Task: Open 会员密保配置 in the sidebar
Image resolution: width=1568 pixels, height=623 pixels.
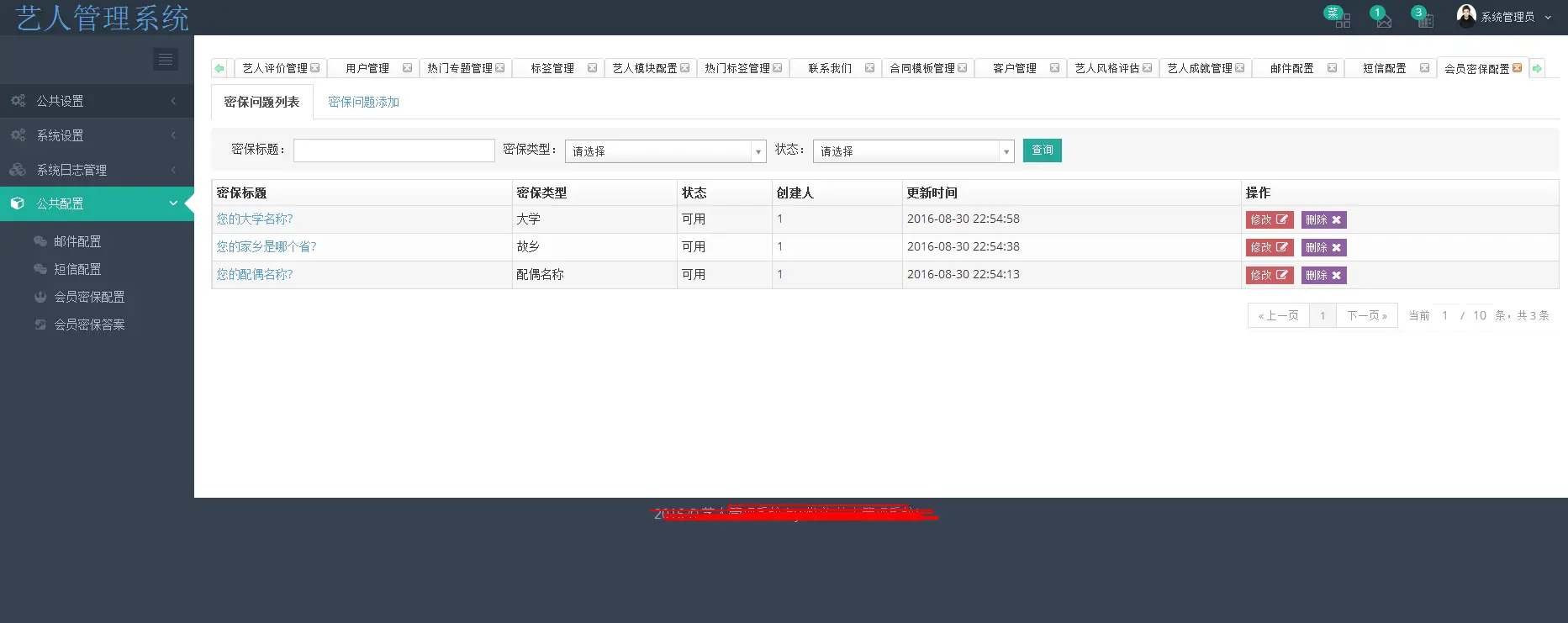Action: [x=89, y=297]
